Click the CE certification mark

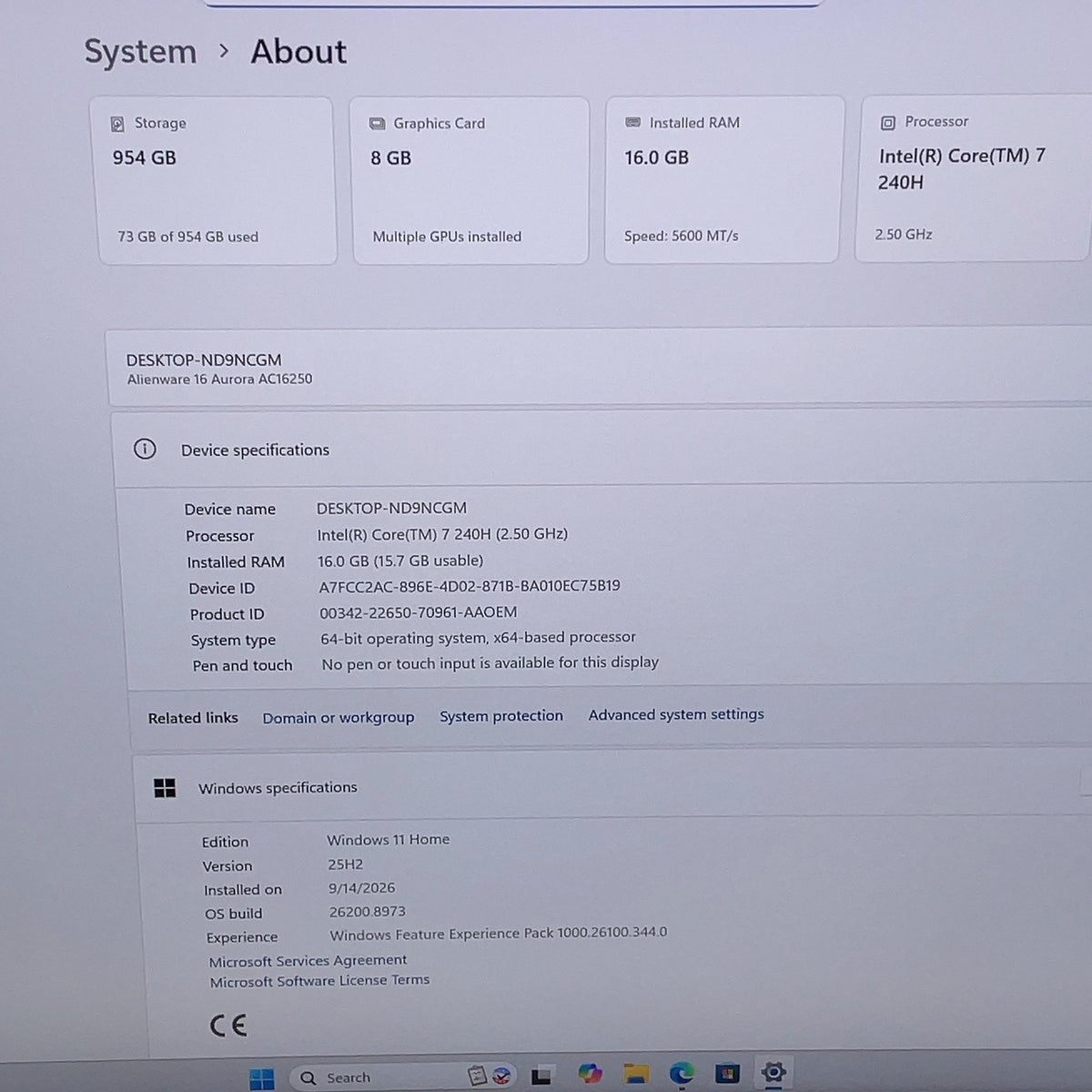[x=228, y=1026]
